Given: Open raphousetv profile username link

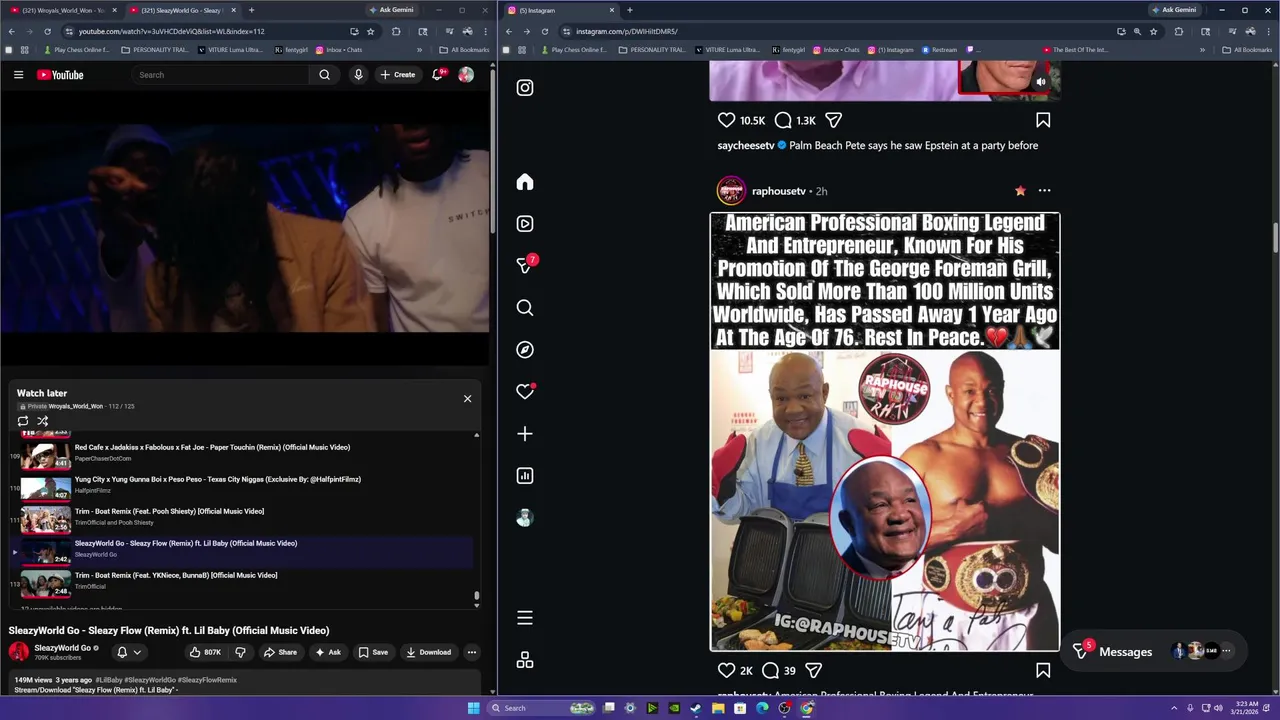Looking at the screenshot, I should (x=778, y=191).
